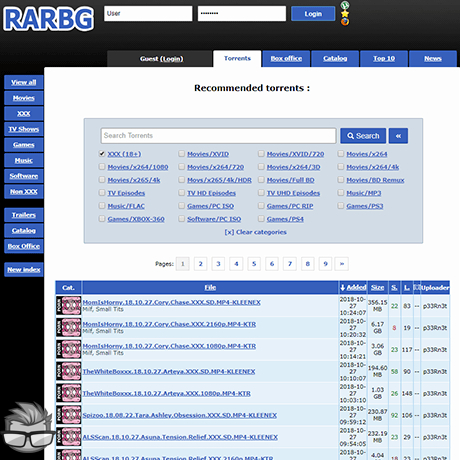Click category icon for Spizoo Tara Ashley row

click(68, 415)
